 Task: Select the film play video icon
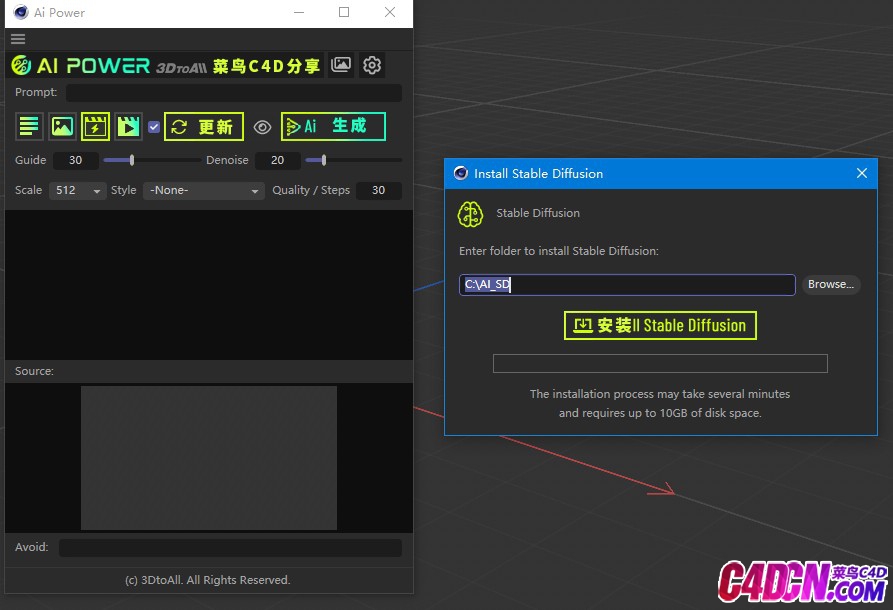(x=128, y=126)
